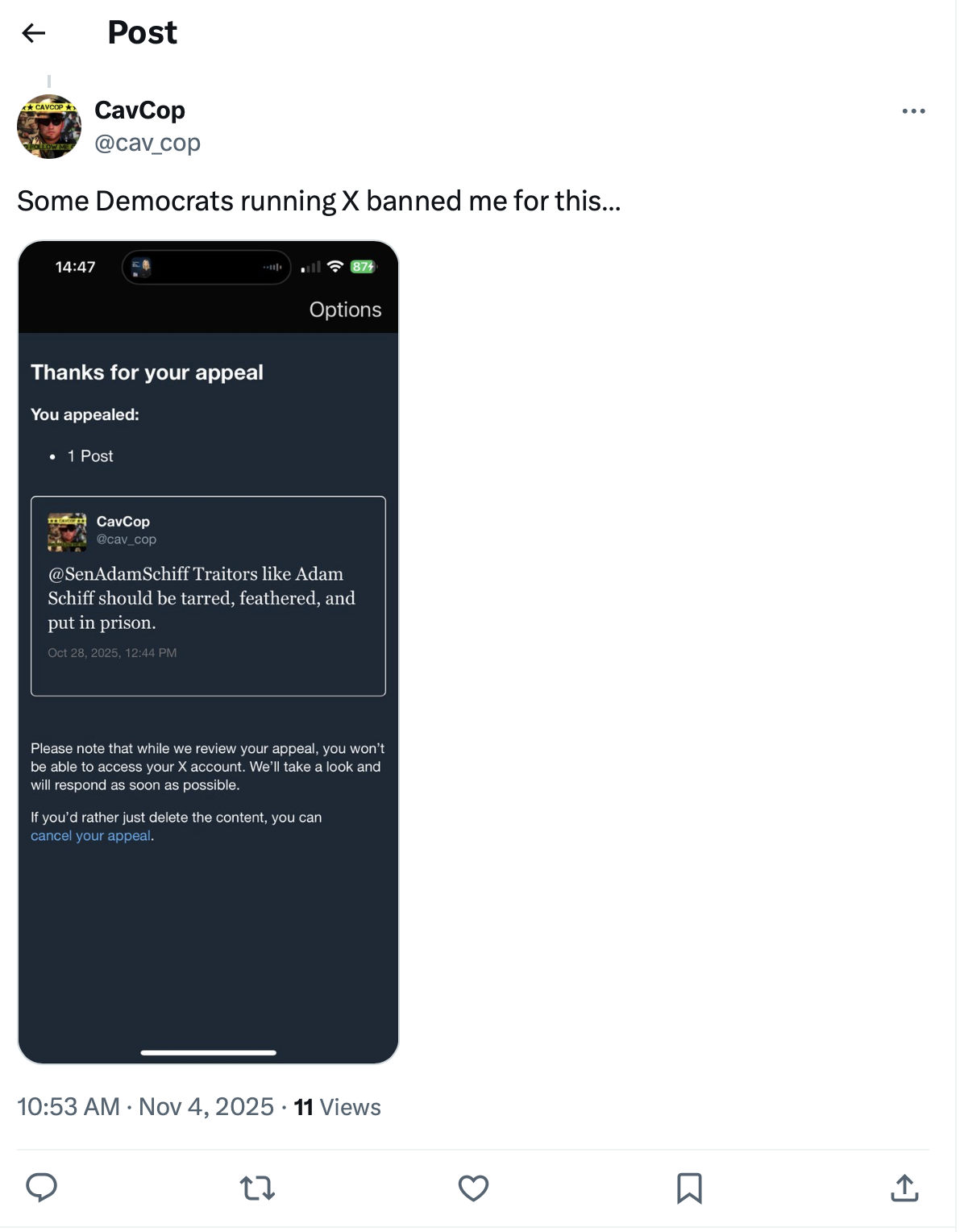Click the CavCop display name
The image size is (960, 1232).
point(139,110)
